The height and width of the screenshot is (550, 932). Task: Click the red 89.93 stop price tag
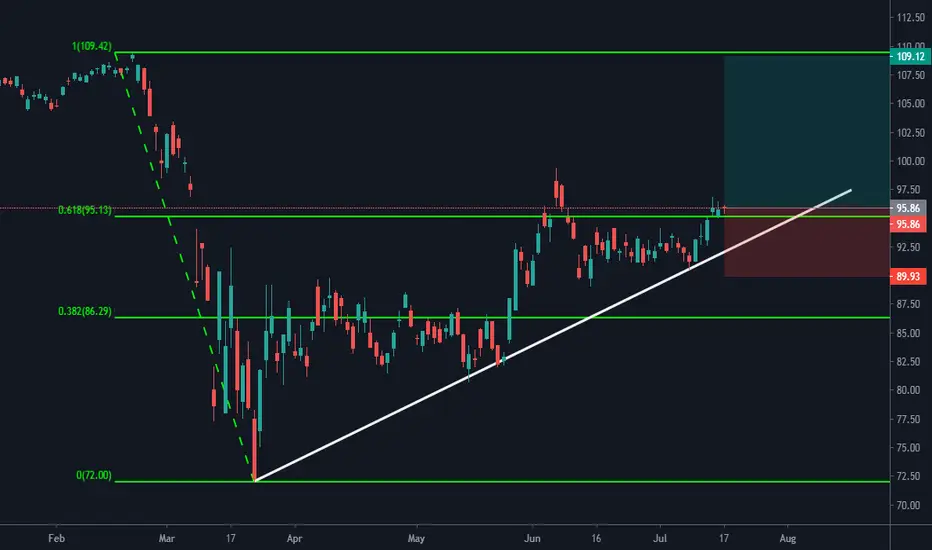click(x=908, y=276)
